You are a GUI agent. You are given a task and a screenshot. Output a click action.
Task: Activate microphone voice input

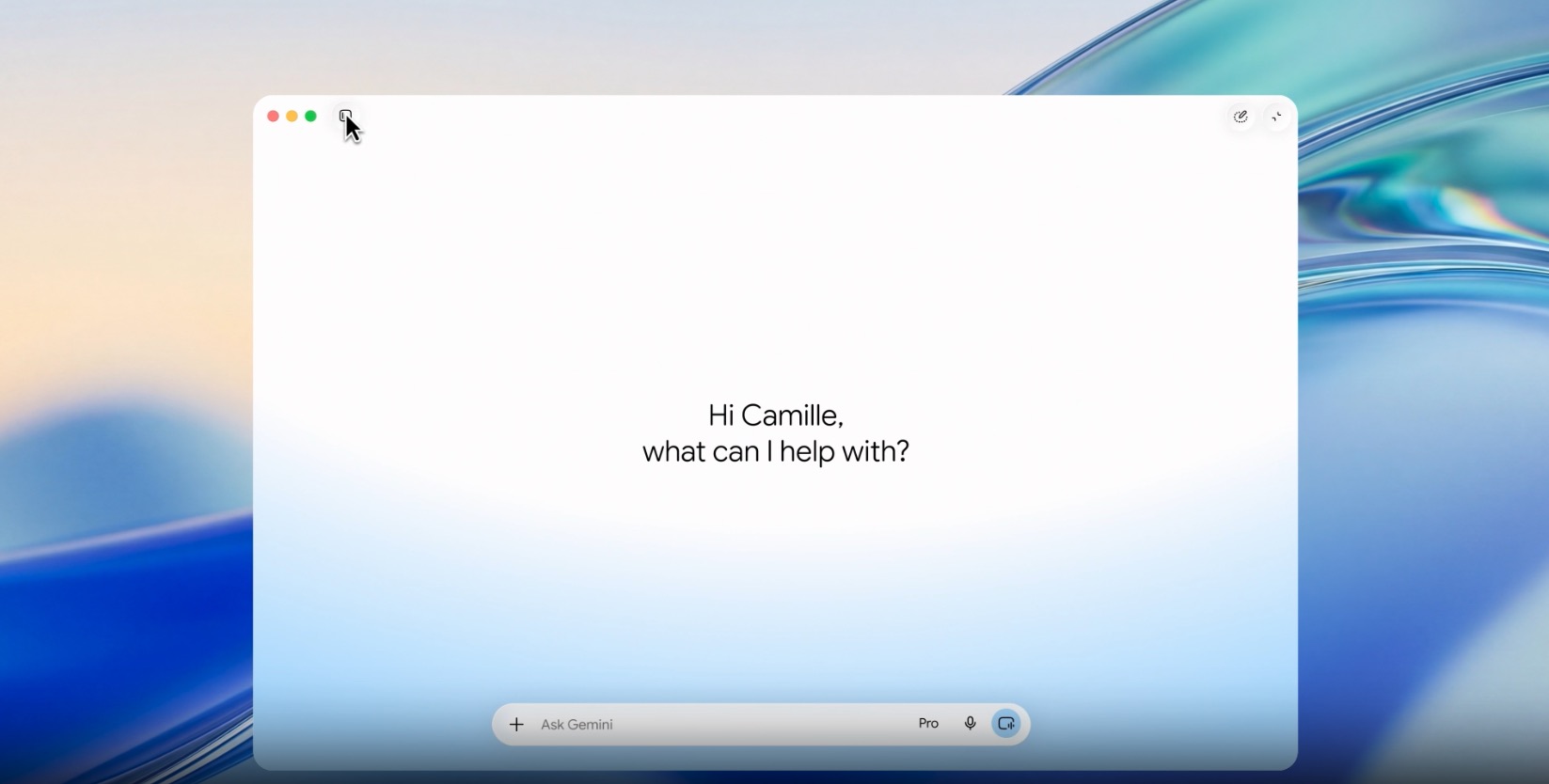[970, 723]
